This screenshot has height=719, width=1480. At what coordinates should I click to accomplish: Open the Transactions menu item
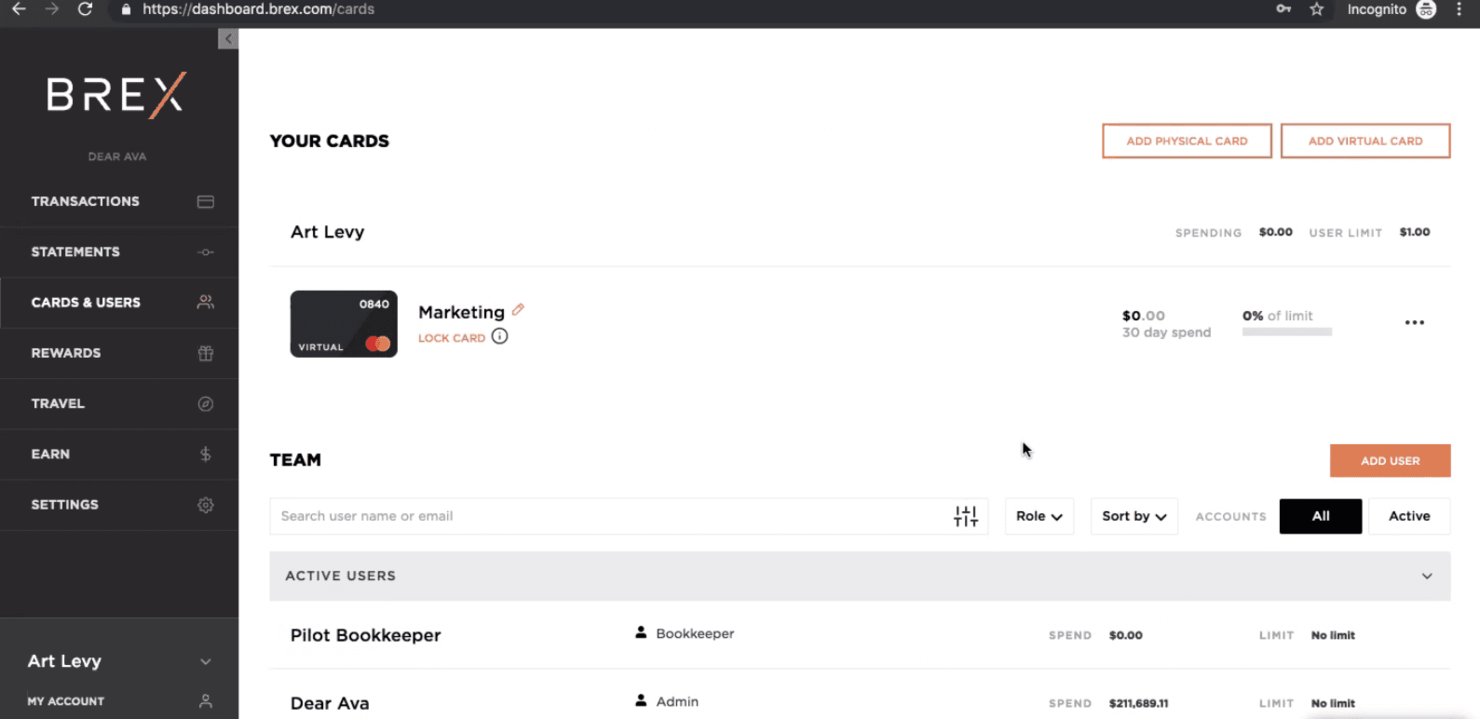pyautogui.click(x=85, y=201)
